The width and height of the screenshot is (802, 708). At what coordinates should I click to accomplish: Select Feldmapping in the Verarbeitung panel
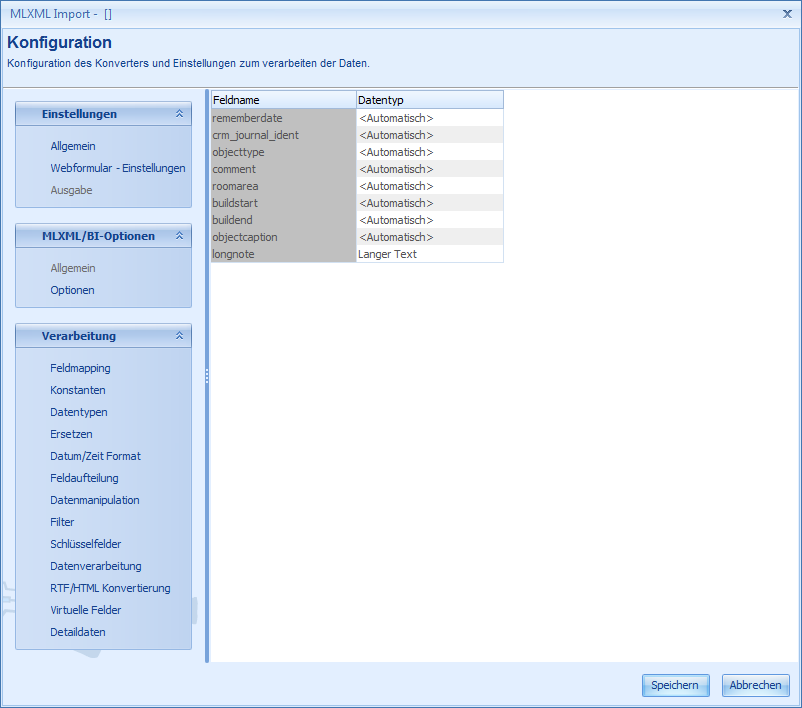81,368
